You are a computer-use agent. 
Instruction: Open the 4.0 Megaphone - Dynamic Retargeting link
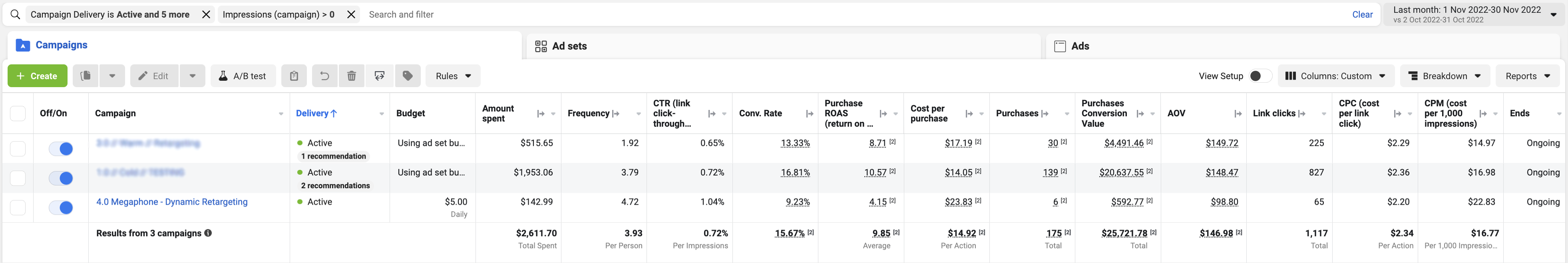pyautogui.click(x=172, y=202)
